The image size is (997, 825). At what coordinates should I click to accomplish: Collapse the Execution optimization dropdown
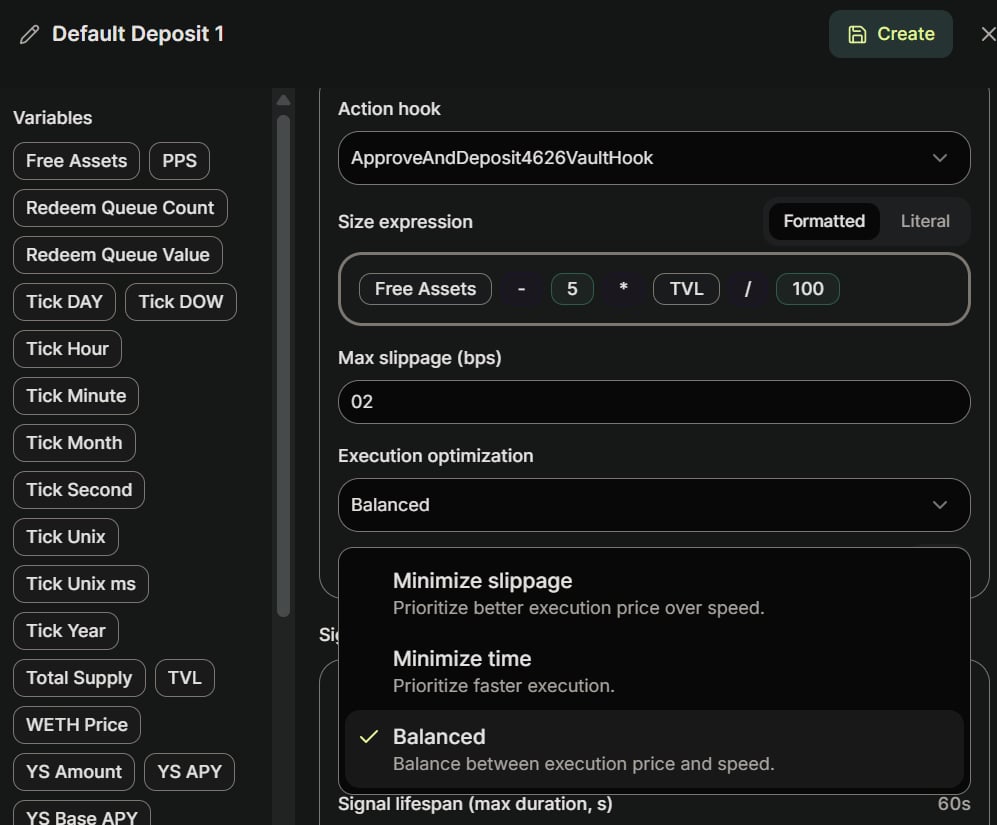point(654,506)
